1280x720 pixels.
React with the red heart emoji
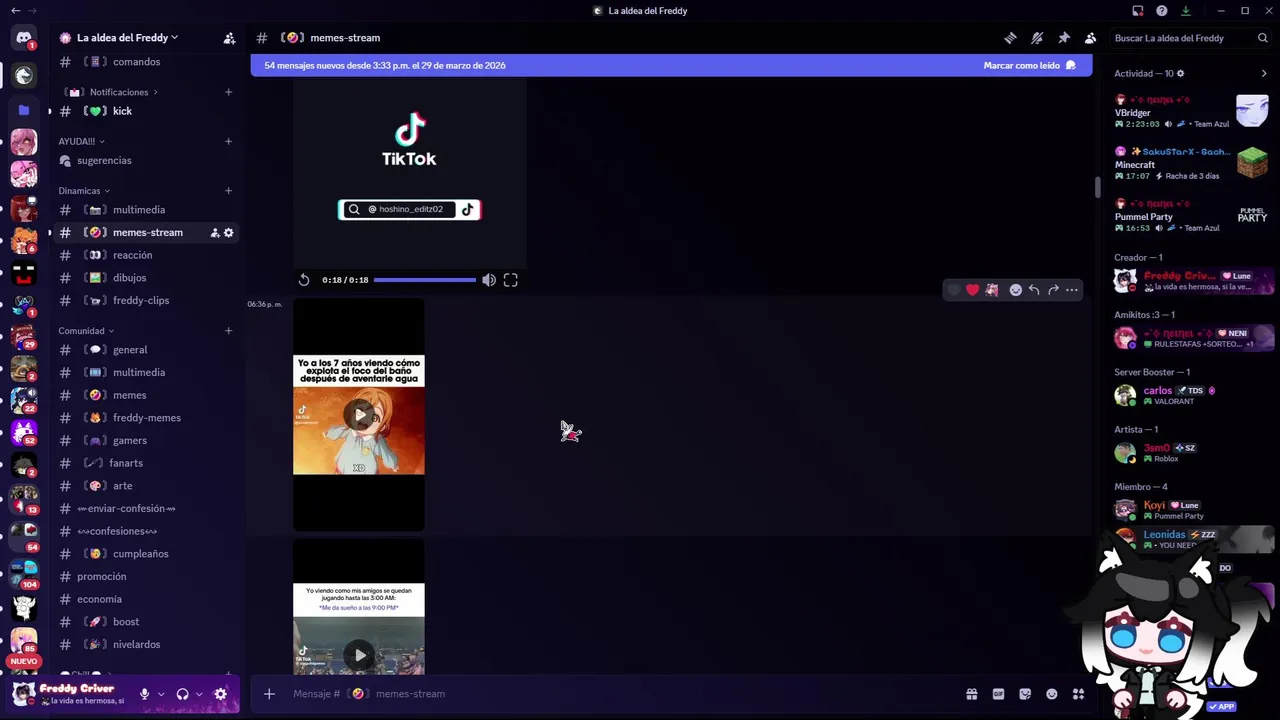click(x=972, y=290)
